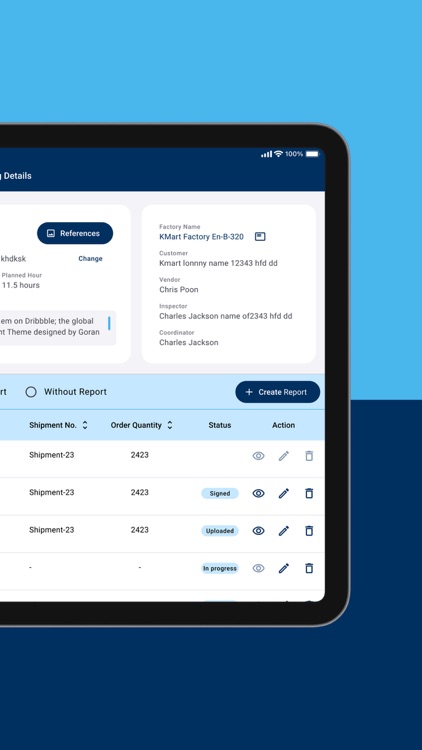Click the Signed status badge
This screenshot has width=422, height=750.
click(x=220, y=494)
